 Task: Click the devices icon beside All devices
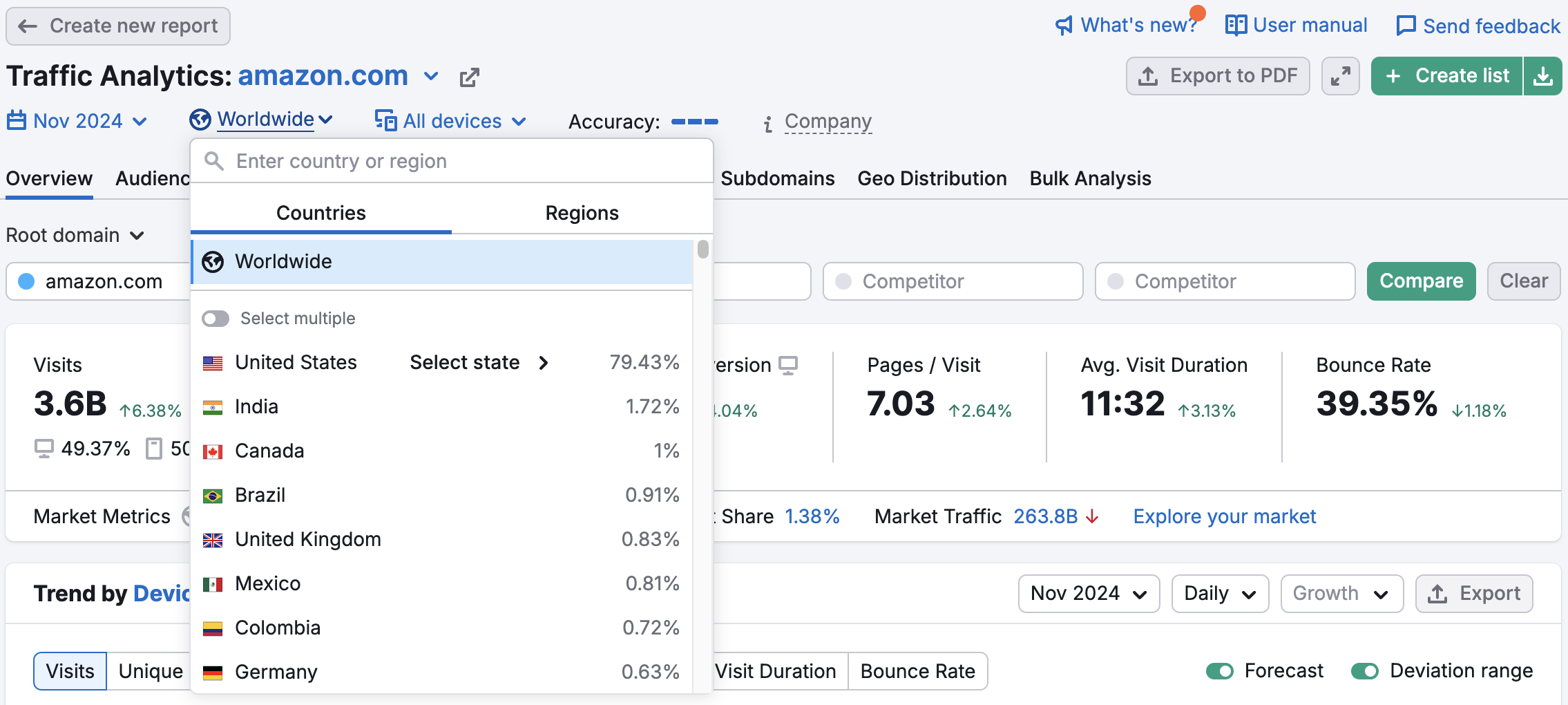386,120
